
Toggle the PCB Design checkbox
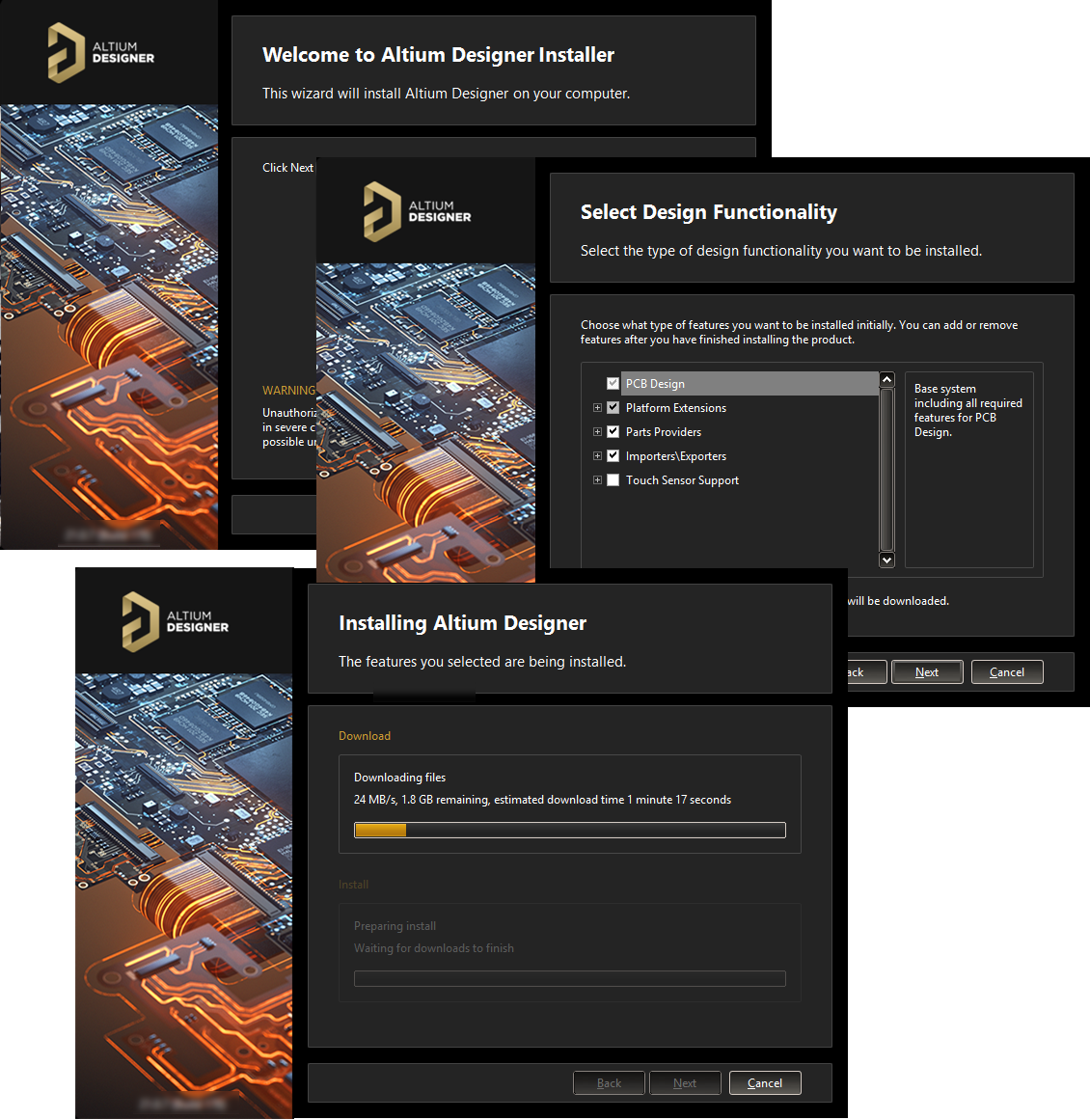pos(613,384)
